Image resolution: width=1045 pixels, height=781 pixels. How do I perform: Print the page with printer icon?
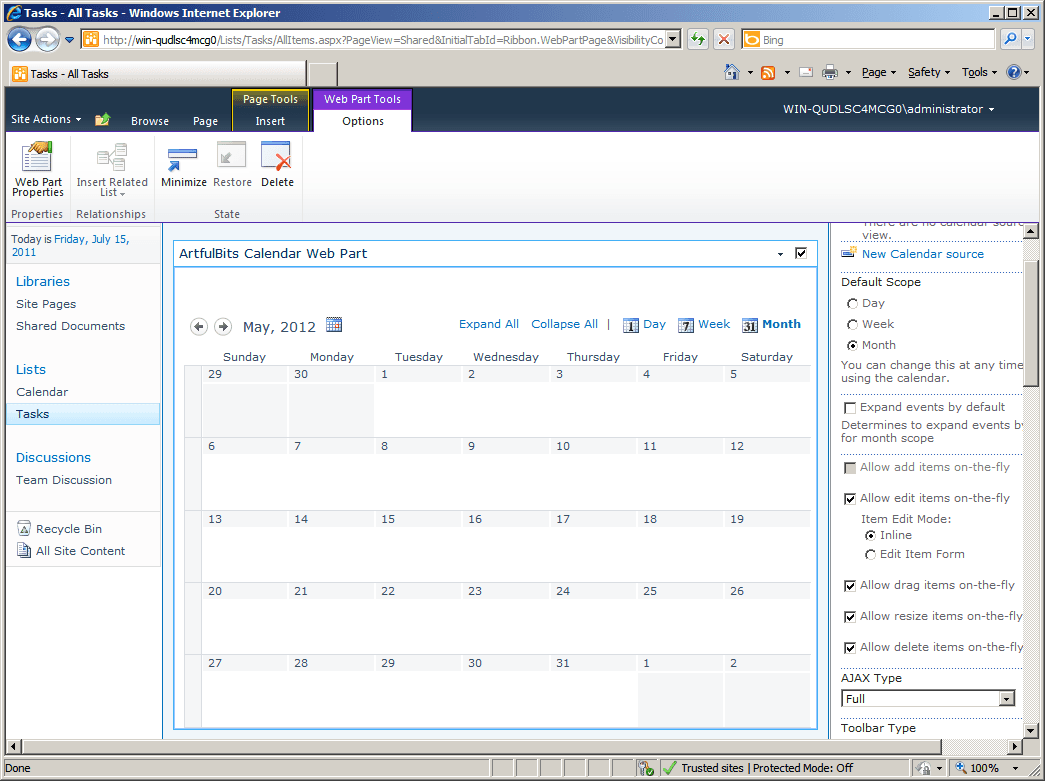click(830, 72)
